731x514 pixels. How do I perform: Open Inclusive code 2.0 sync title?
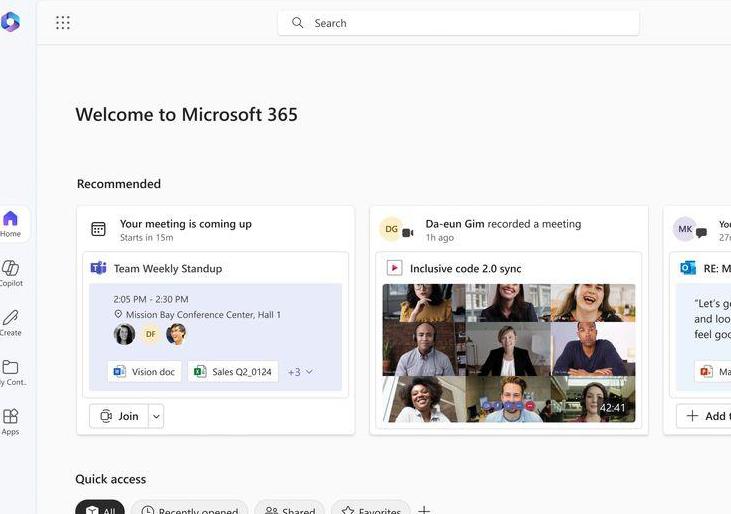click(x=465, y=268)
